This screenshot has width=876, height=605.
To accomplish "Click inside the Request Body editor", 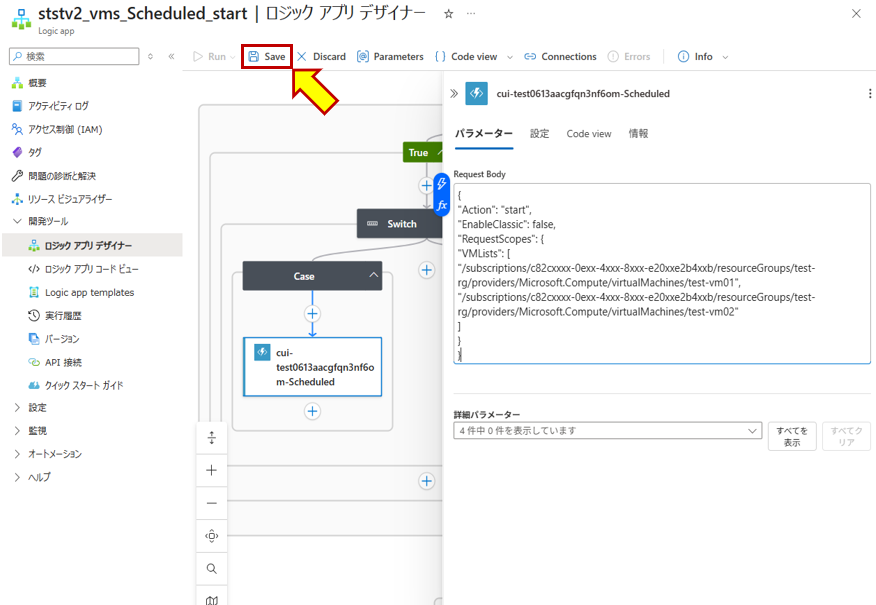I will click(662, 274).
